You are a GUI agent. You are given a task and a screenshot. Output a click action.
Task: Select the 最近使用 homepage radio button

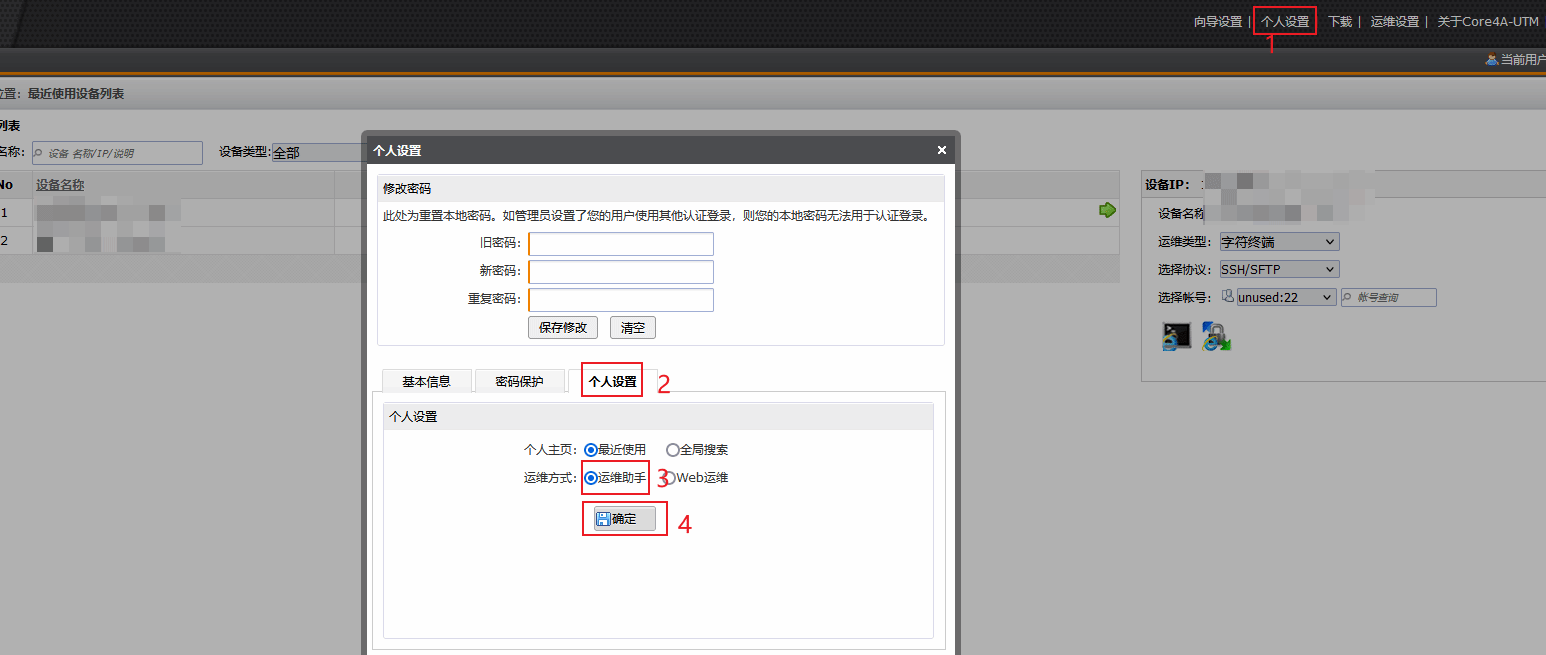(x=591, y=450)
